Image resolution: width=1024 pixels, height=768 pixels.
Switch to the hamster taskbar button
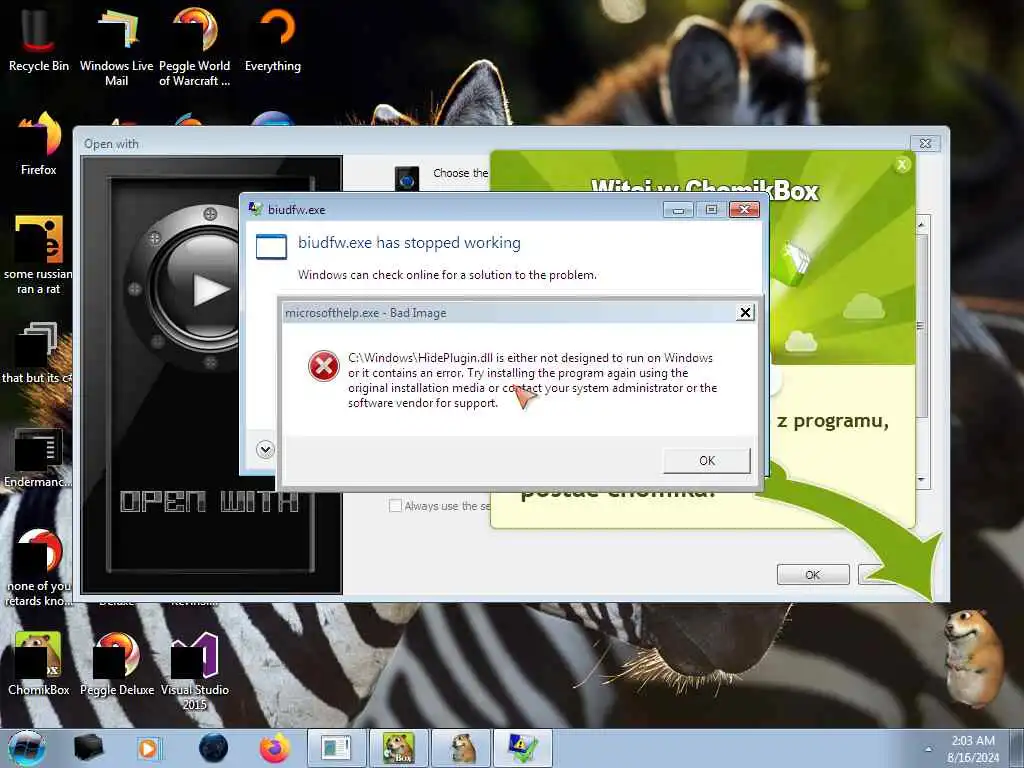pyautogui.click(x=462, y=748)
